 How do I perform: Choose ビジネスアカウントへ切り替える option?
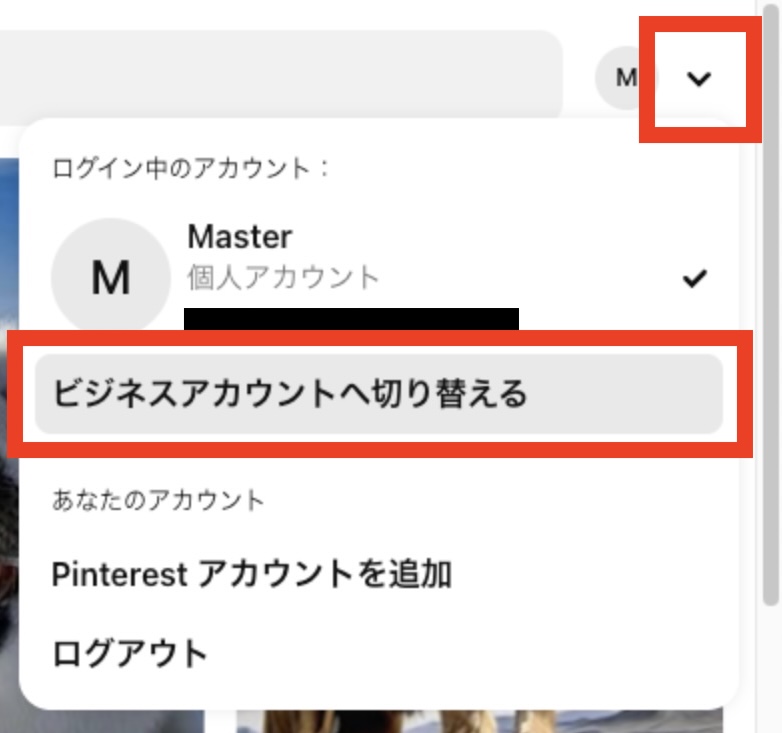tap(379, 394)
